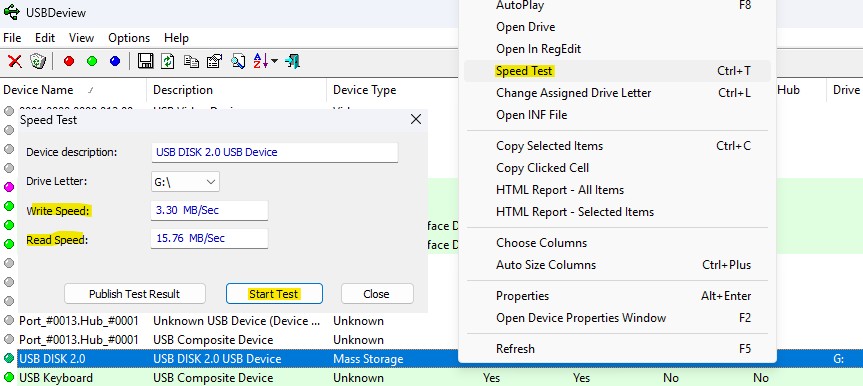The image size is (863, 386).
Task: Click the magenta status dot in device list
Action: (9, 187)
